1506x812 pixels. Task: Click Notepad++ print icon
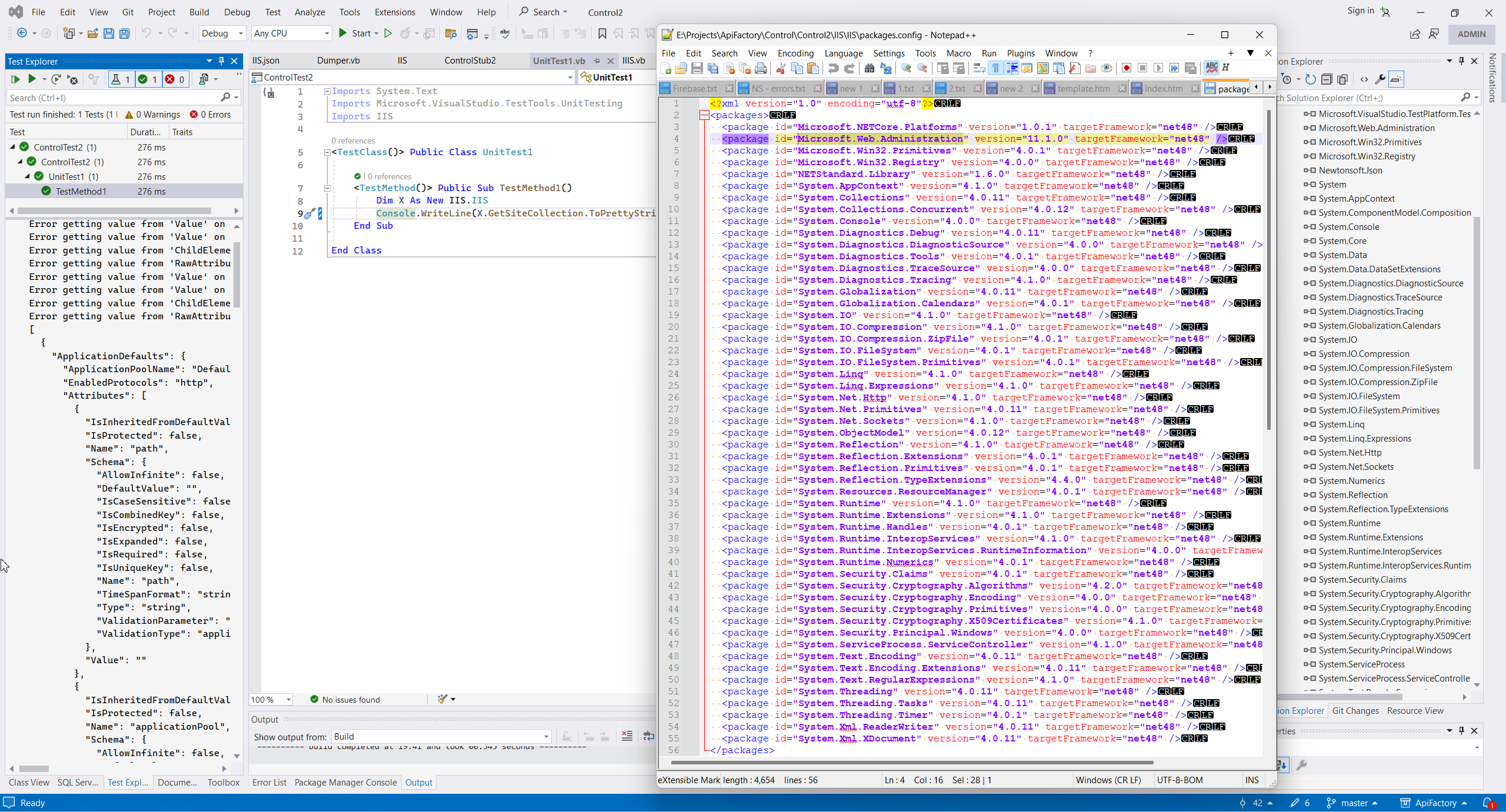point(761,68)
